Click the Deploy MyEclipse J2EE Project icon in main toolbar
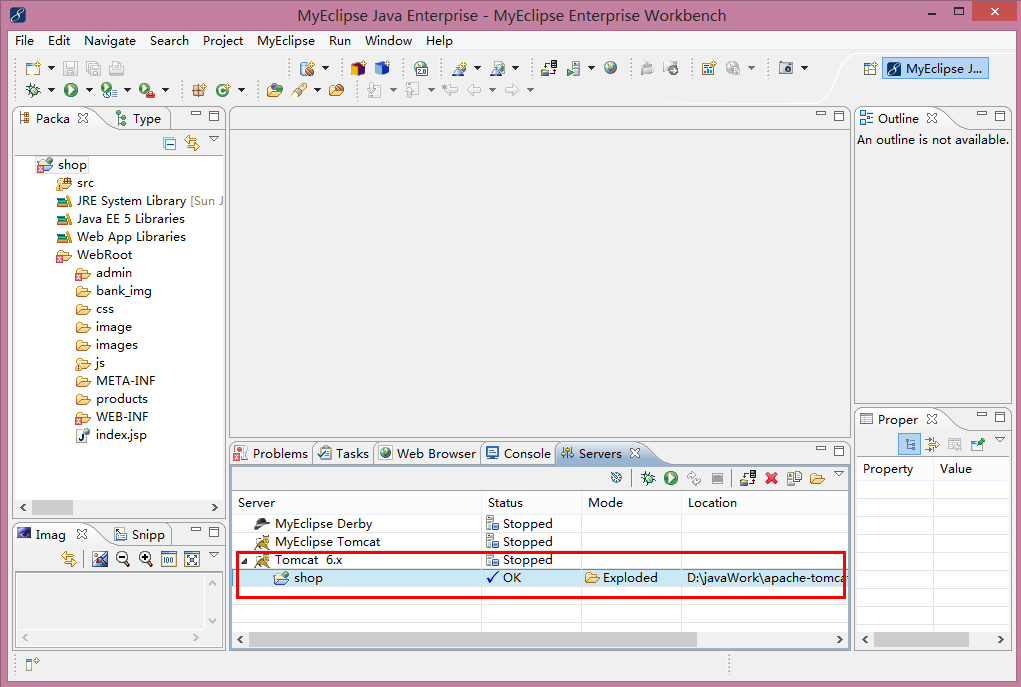The height and width of the screenshot is (687, 1021). pyautogui.click(x=548, y=68)
